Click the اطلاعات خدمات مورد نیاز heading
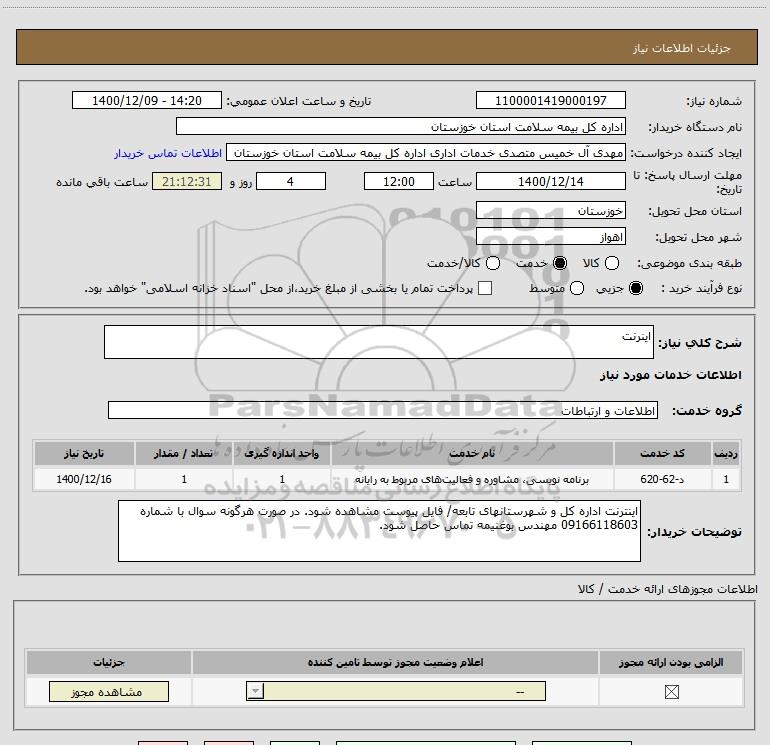This screenshot has width=770, height=745. click(x=670, y=375)
